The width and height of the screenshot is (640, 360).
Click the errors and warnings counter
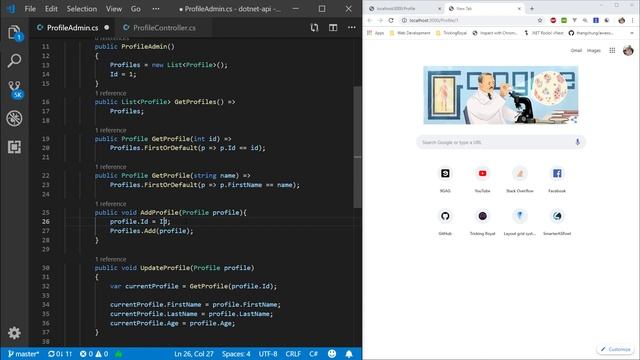(94, 354)
